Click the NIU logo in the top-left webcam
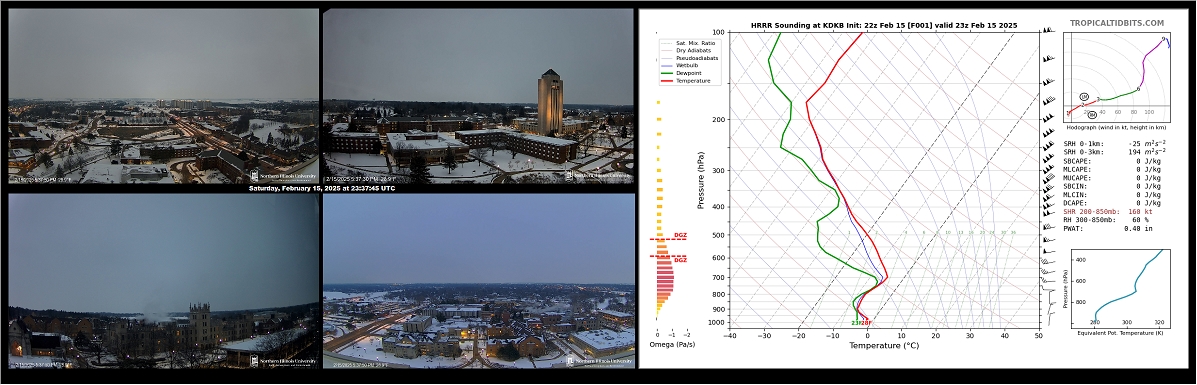The width and height of the screenshot is (1197, 385). [282, 175]
